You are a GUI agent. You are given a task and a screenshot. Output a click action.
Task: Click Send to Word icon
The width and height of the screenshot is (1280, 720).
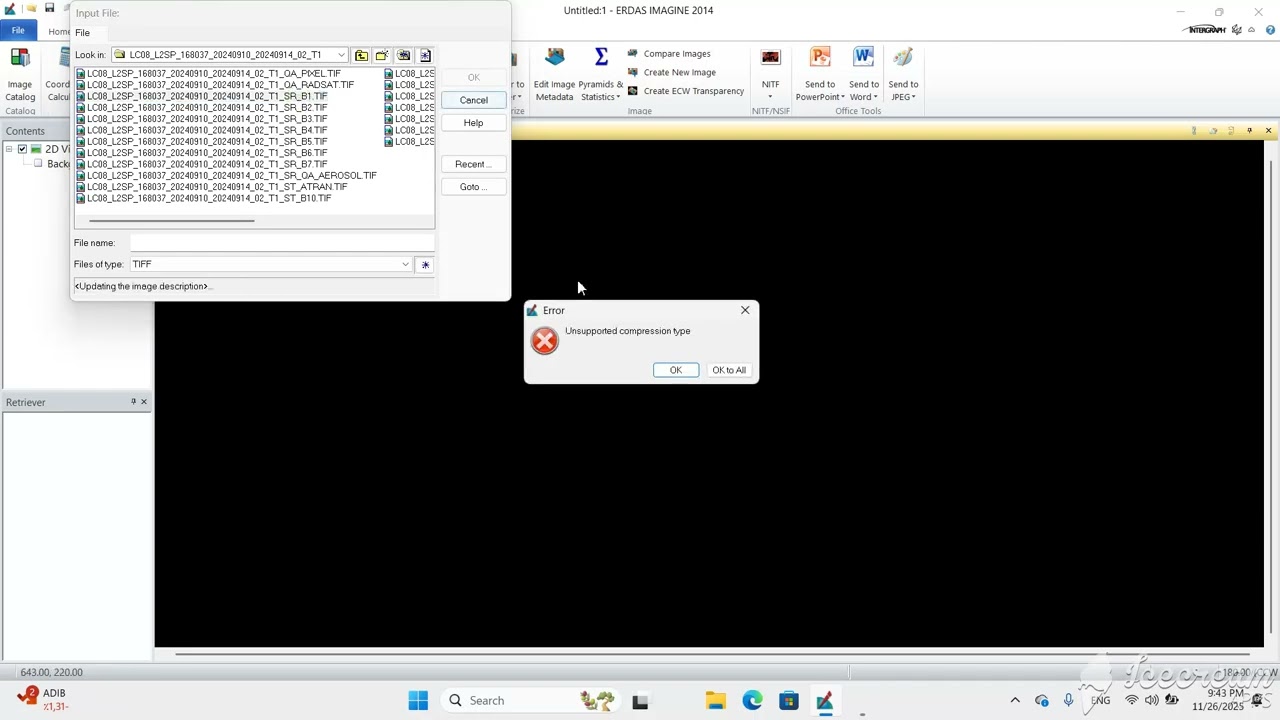tap(863, 57)
